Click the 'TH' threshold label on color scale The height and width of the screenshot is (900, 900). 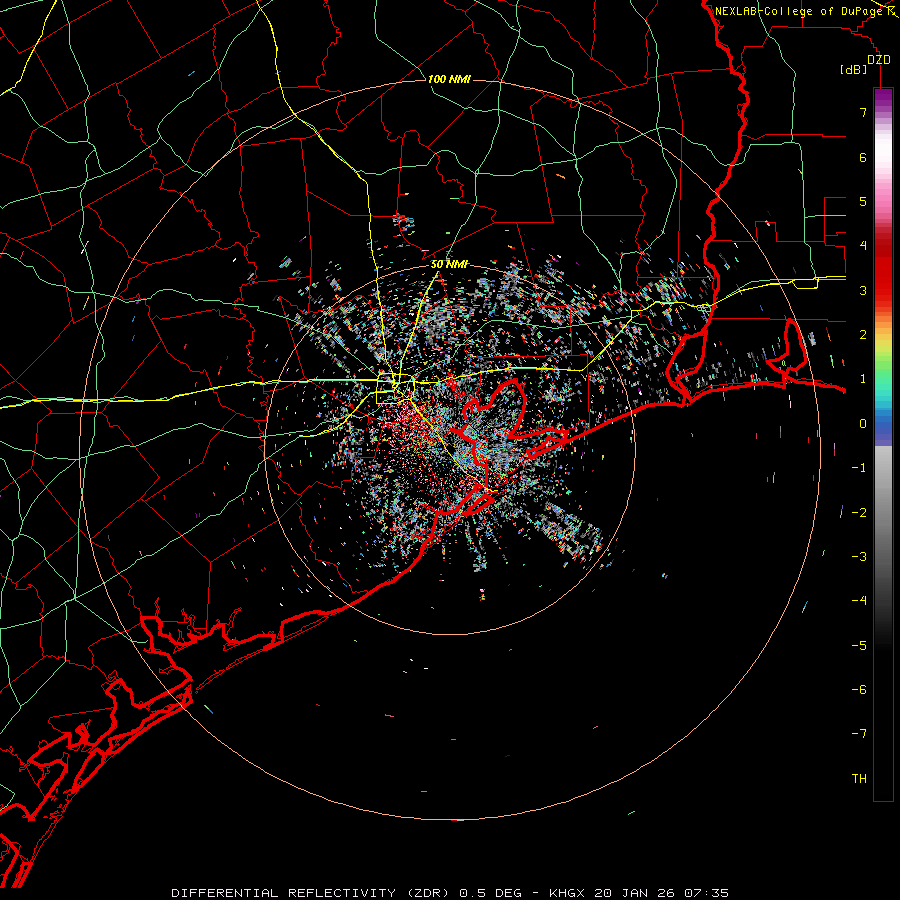[x=859, y=778]
